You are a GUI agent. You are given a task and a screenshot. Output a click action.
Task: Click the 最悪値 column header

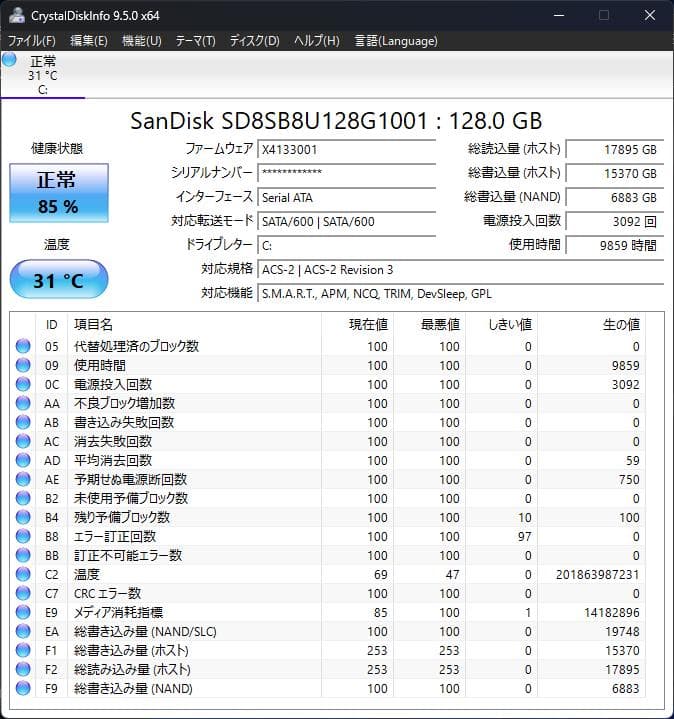tap(429, 325)
